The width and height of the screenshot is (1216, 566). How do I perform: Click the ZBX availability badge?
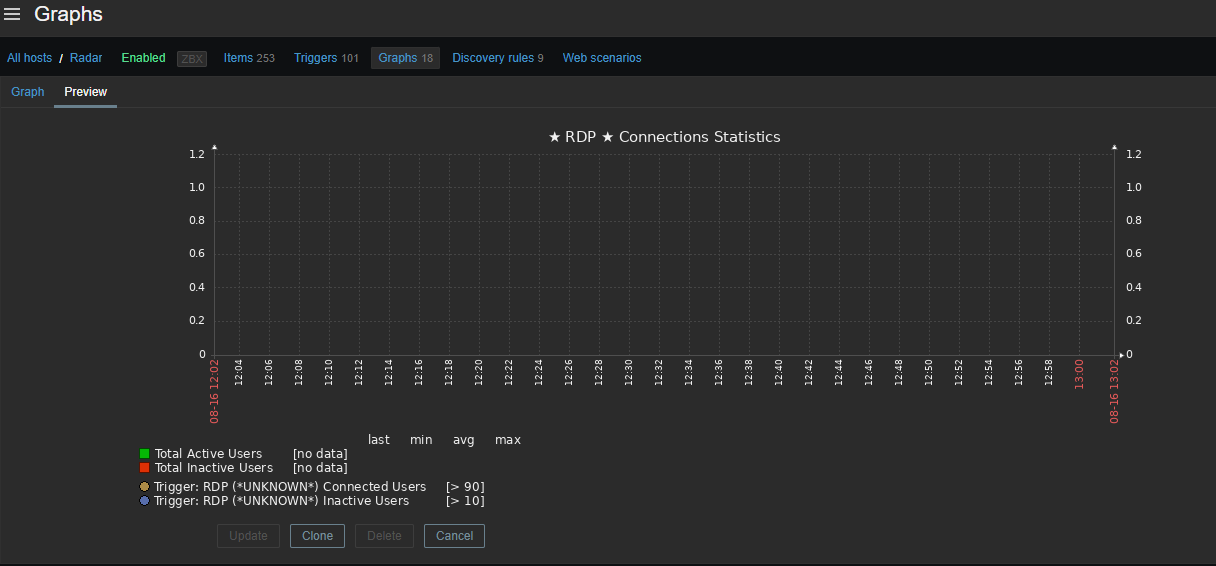191,59
